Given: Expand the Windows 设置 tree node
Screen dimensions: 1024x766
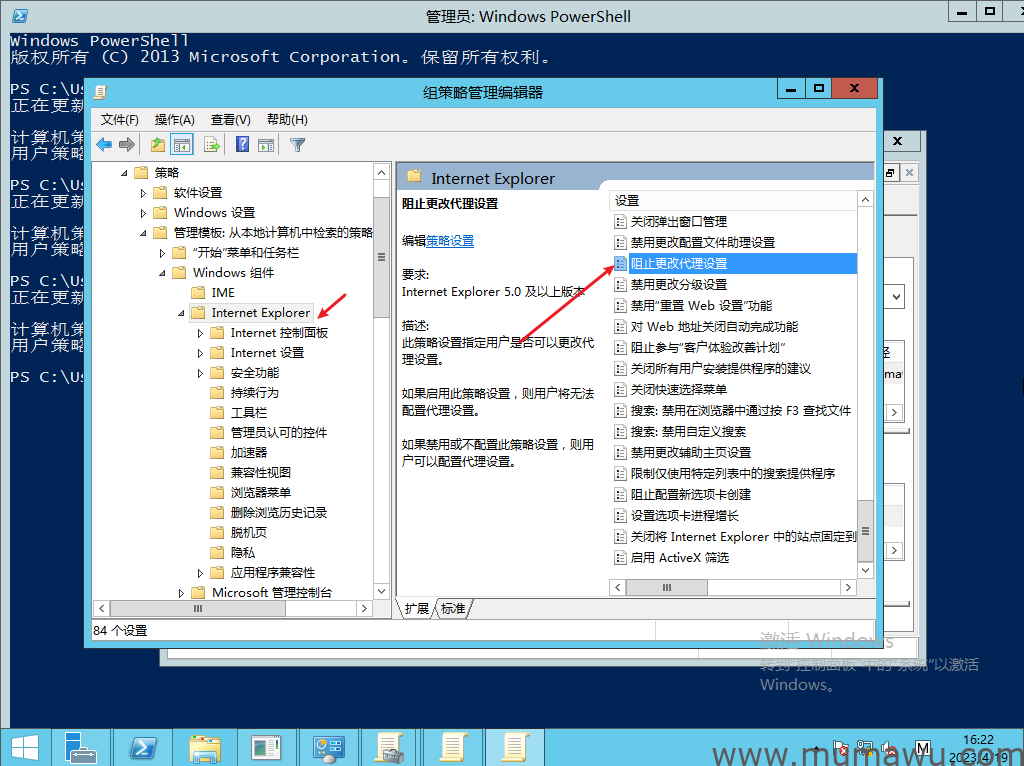Looking at the screenshot, I should [144, 213].
